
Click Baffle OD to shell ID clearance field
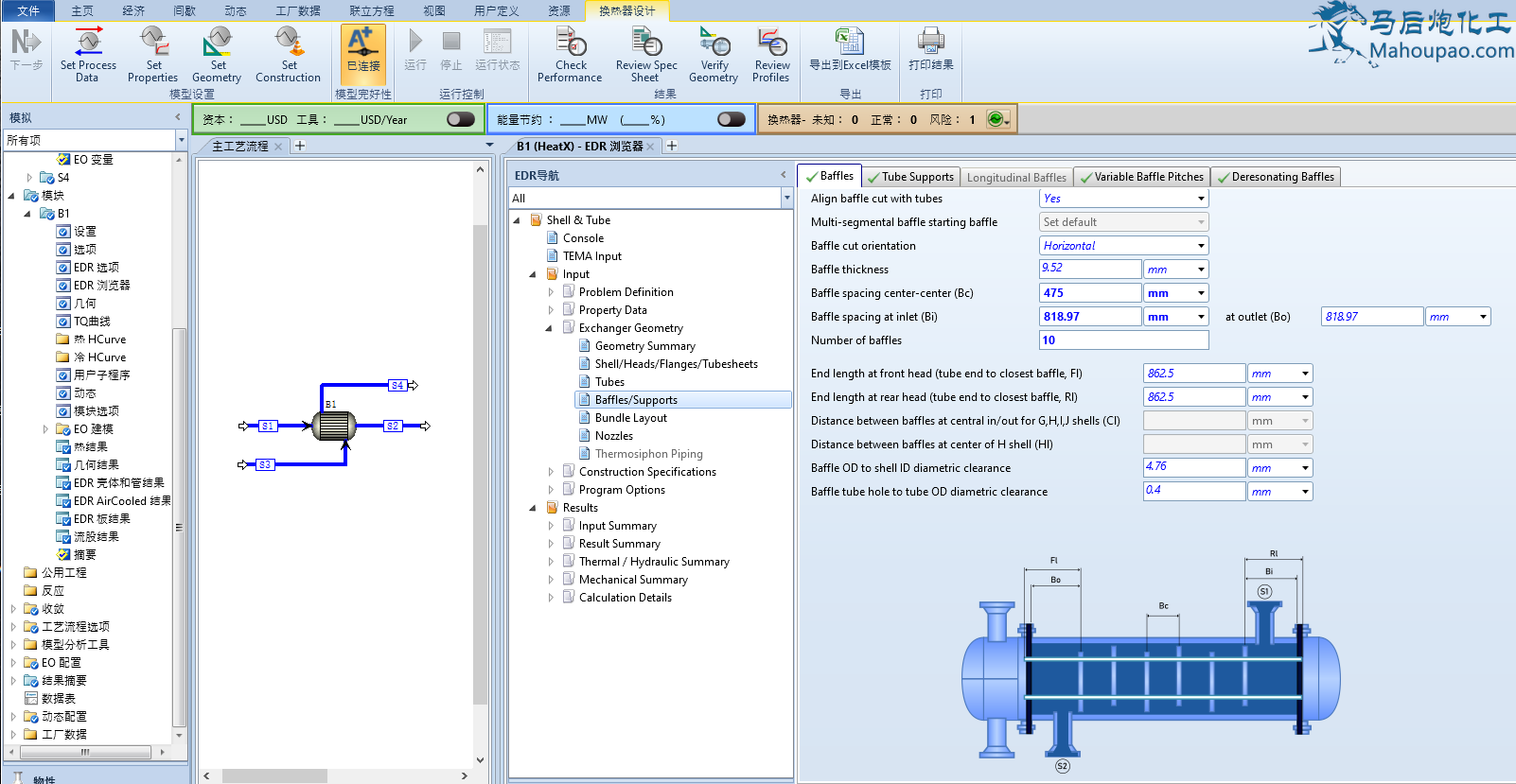pyautogui.click(x=1194, y=467)
